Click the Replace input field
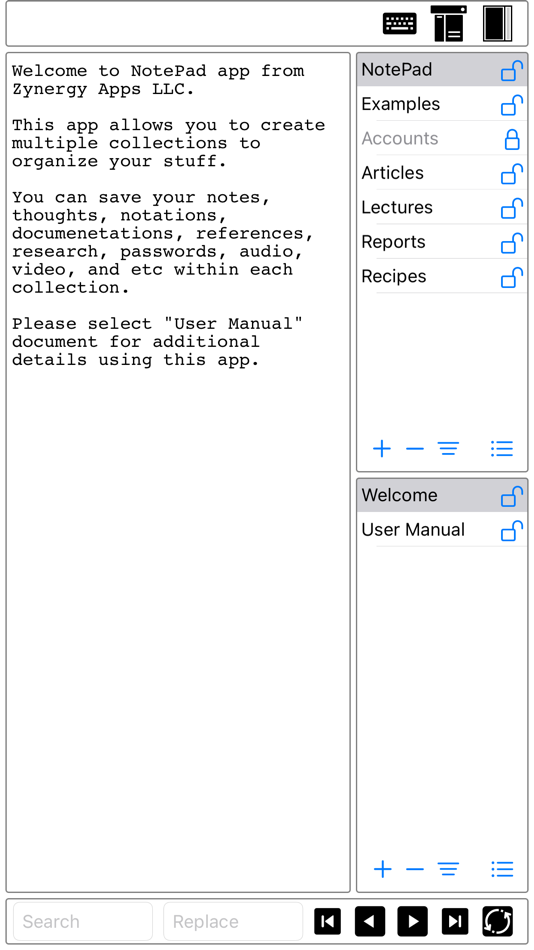534x950 pixels. pyautogui.click(x=233, y=922)
